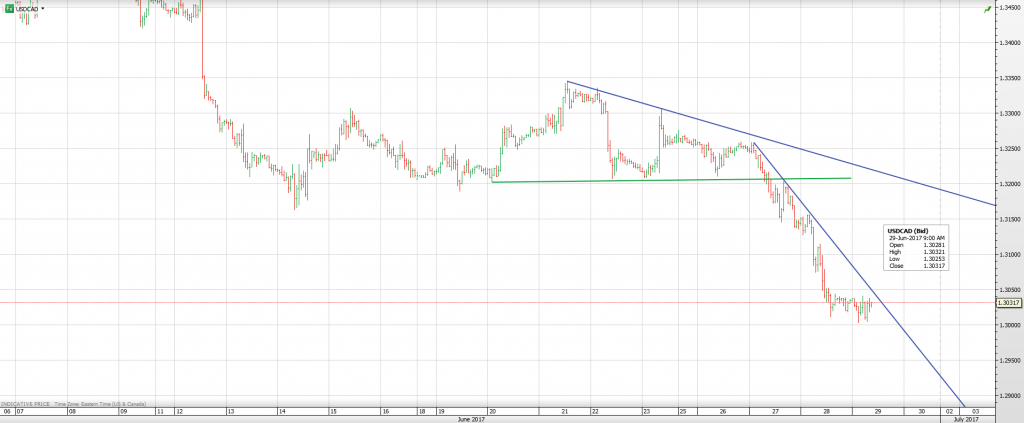Screen dimensions: 1024x423
Task: Click the 1.32000 price axis label
Action: click(1008, 184)
